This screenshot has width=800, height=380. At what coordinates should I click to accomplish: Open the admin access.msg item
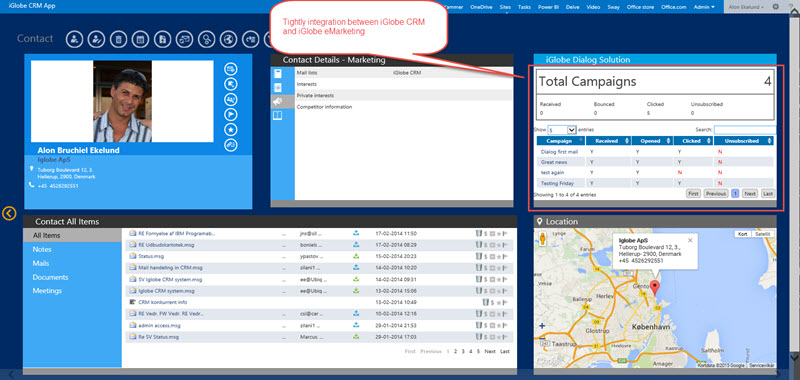(159, 325)
